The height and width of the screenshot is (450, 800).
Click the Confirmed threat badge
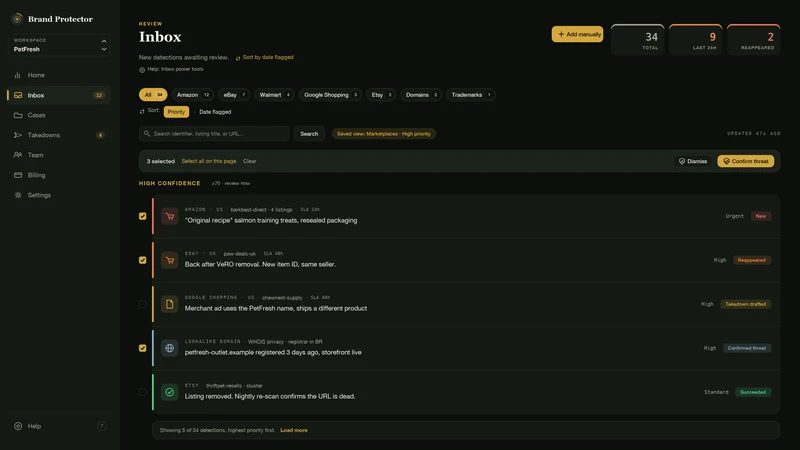(x=747, y=348)
